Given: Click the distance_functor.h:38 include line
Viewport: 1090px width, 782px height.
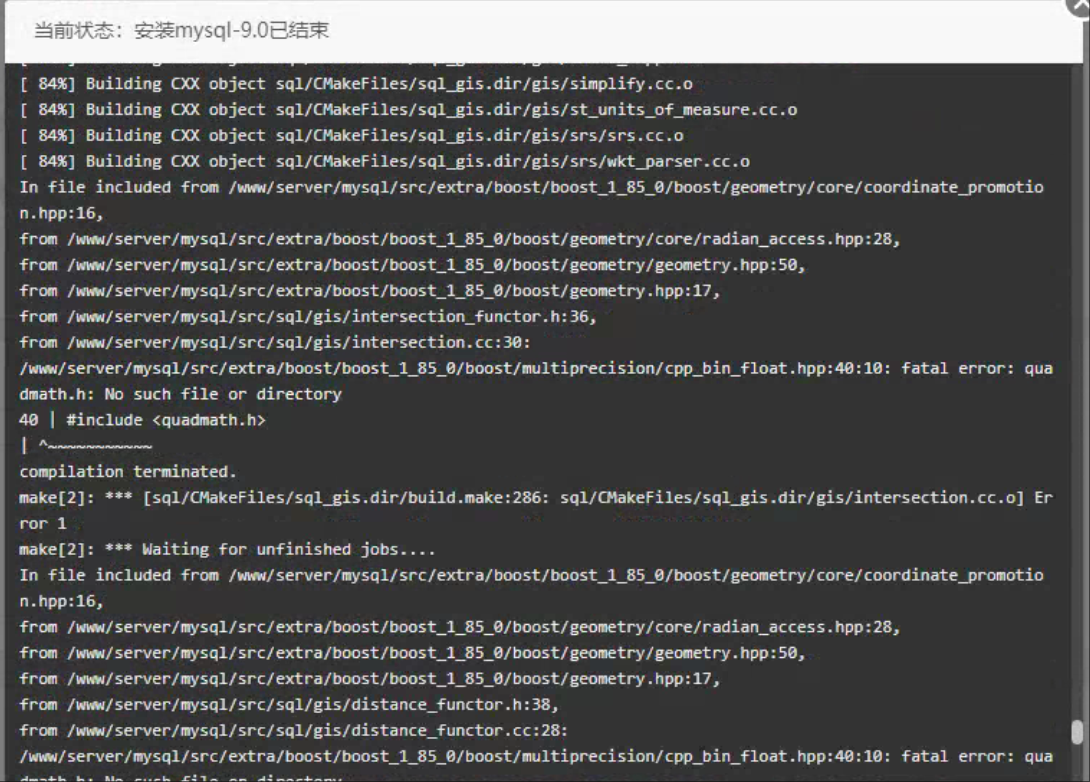Looking at the screenshot, I should [x=289, y=705].
